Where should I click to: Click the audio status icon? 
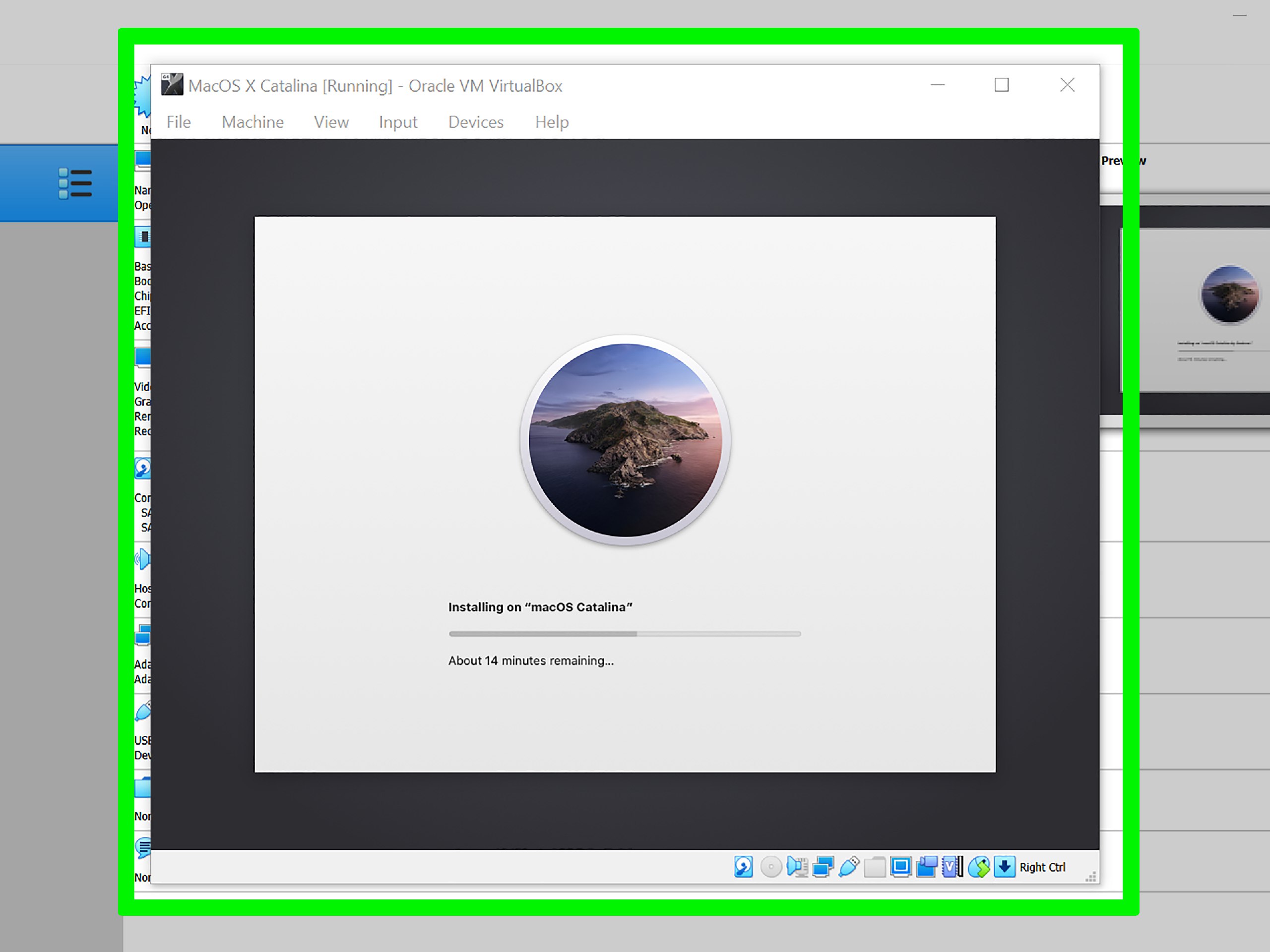click(797, 867)
